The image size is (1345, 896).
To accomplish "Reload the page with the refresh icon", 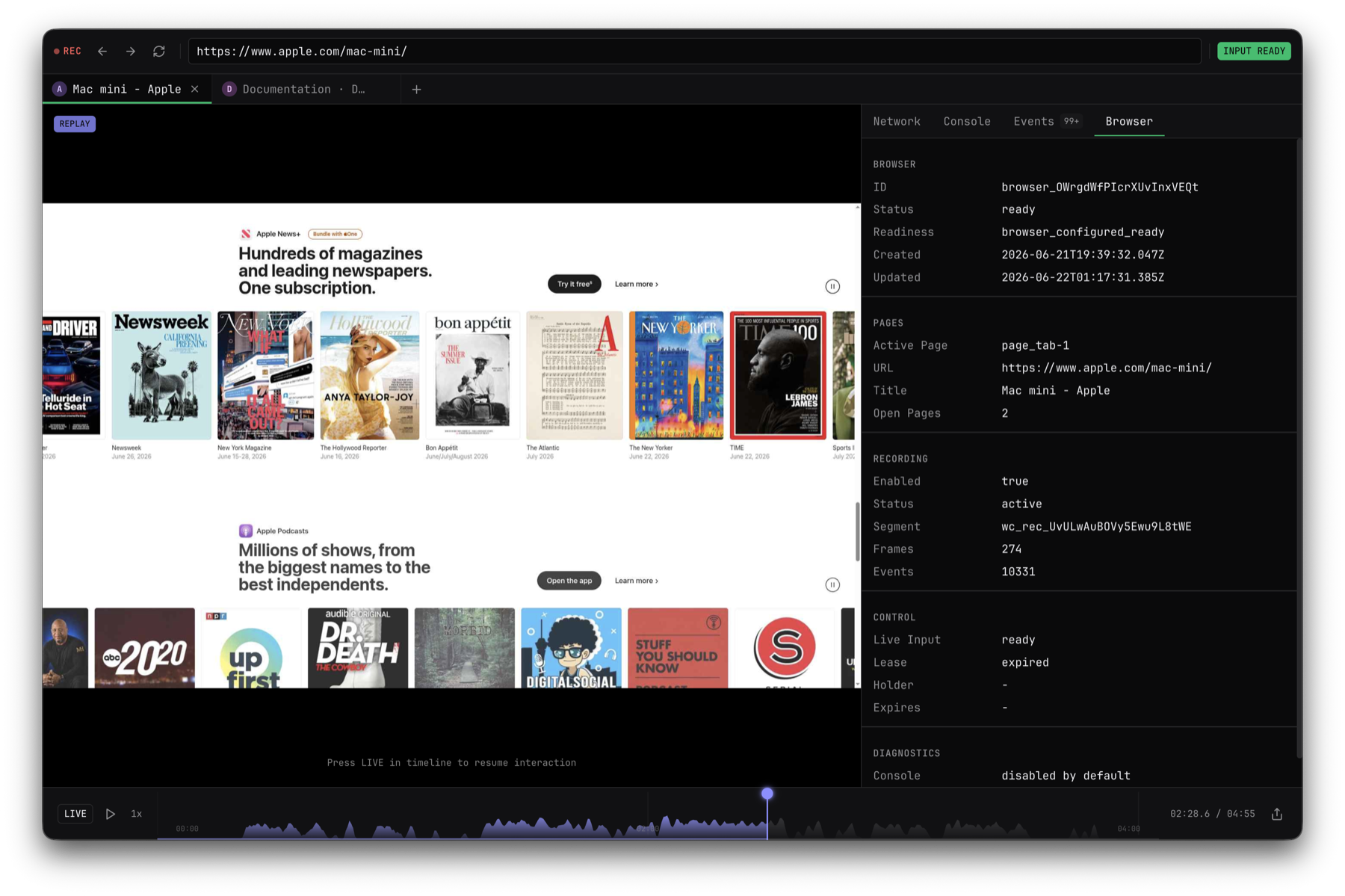I will [159, 52].
